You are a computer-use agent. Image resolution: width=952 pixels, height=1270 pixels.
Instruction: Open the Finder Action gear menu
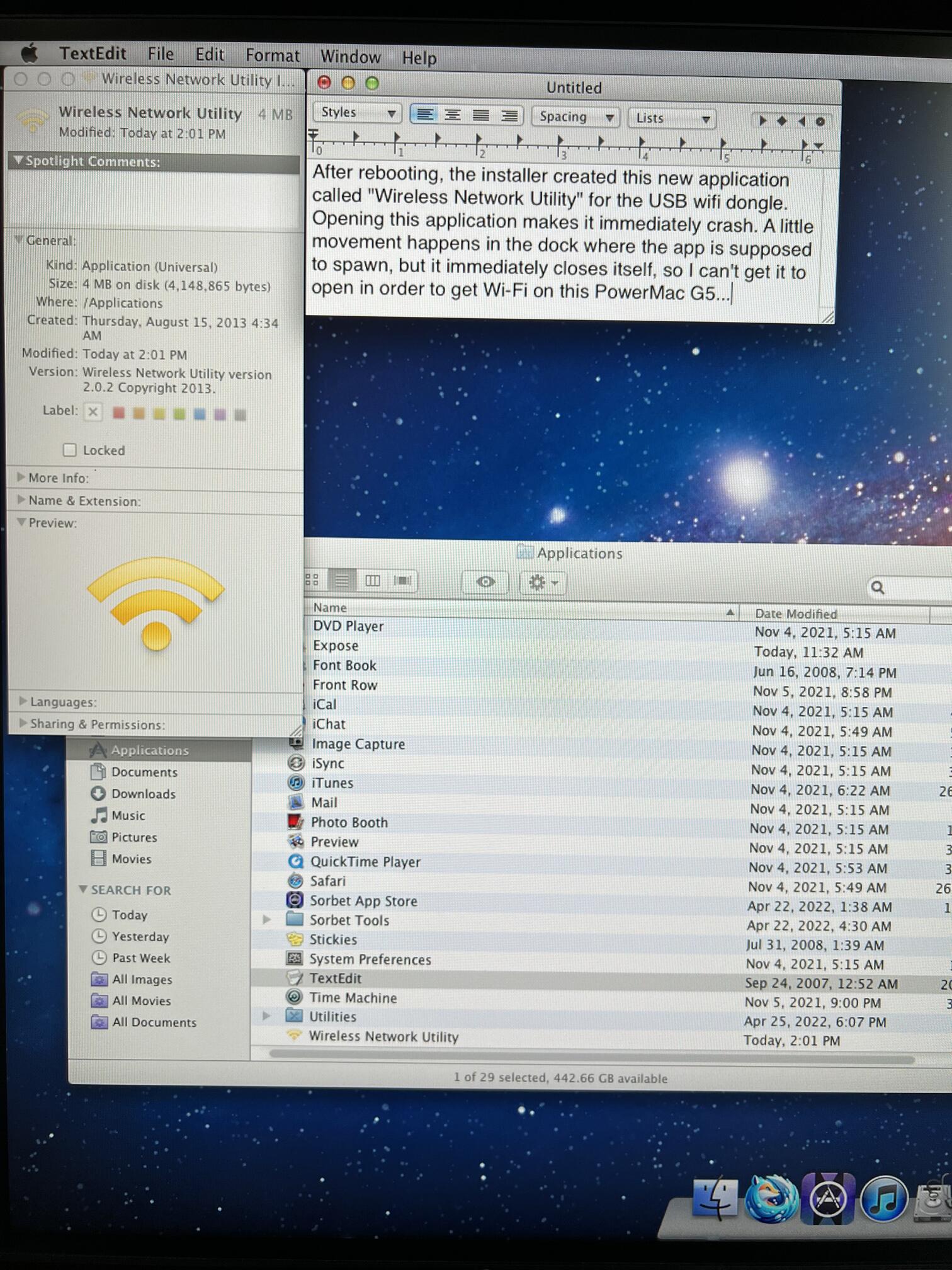click(x=543, y=583)
